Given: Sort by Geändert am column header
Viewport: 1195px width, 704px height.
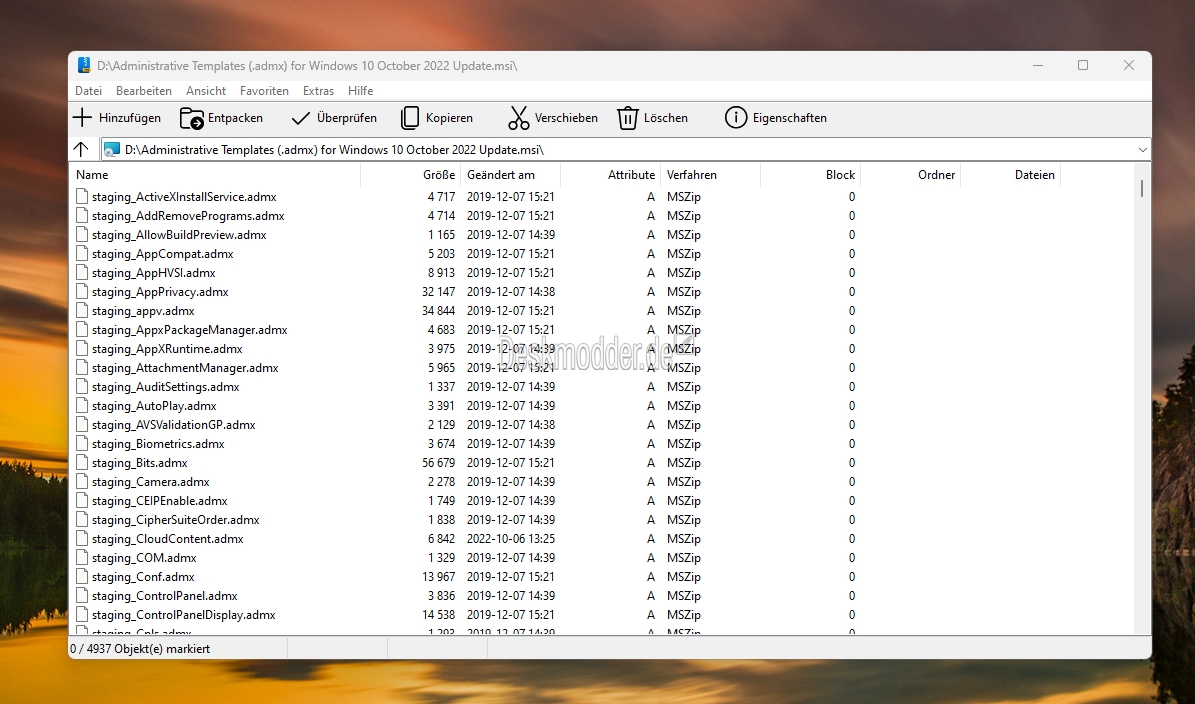Looking at the screenshot, I should [x=501, y=174].
